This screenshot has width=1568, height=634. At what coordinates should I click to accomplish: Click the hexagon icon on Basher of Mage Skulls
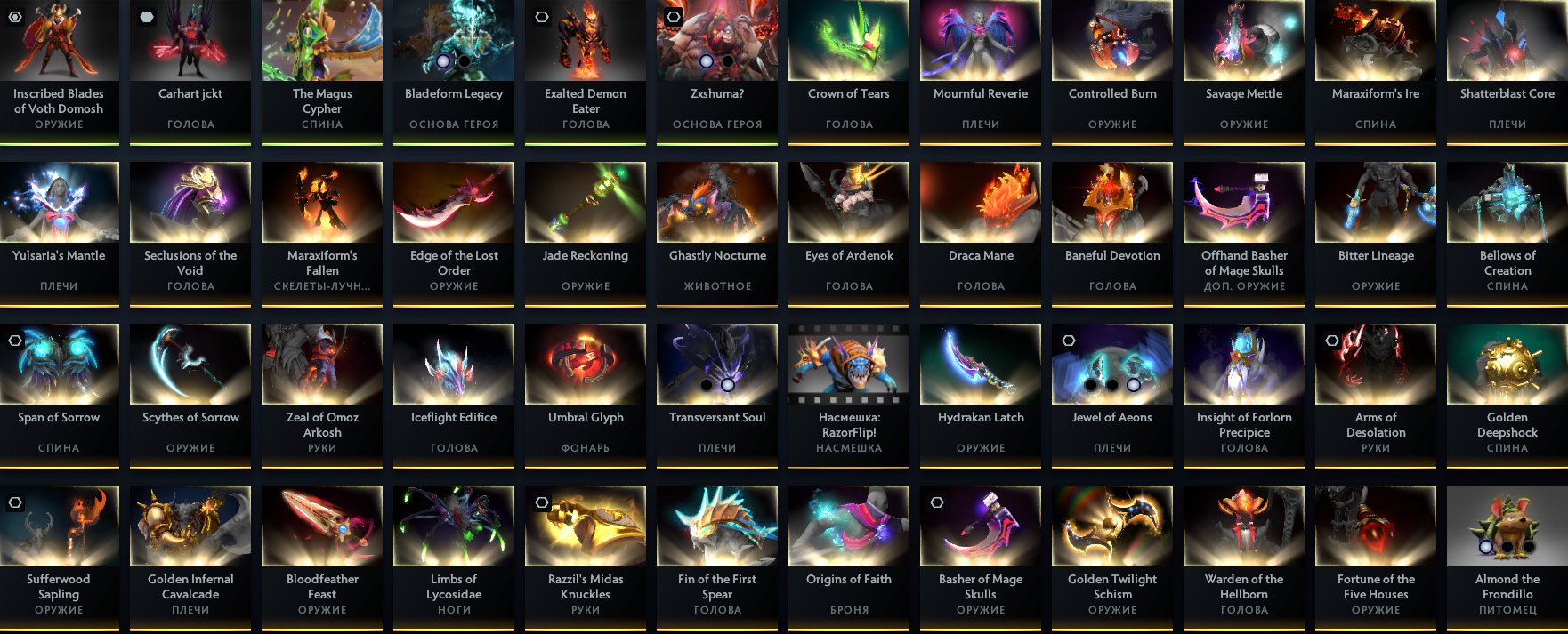click(937, 502)
